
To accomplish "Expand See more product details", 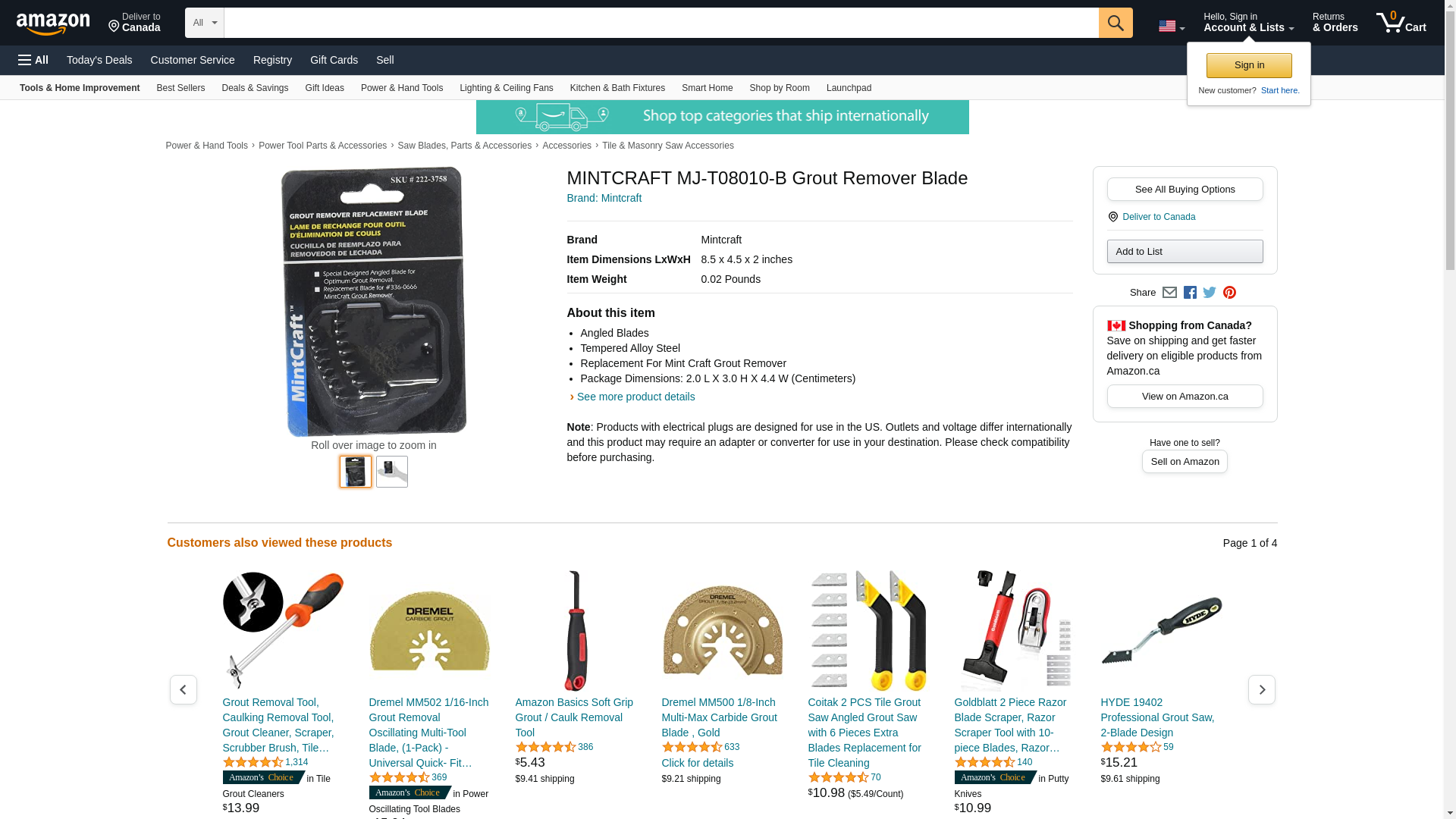I will click(x=635, y=397).
